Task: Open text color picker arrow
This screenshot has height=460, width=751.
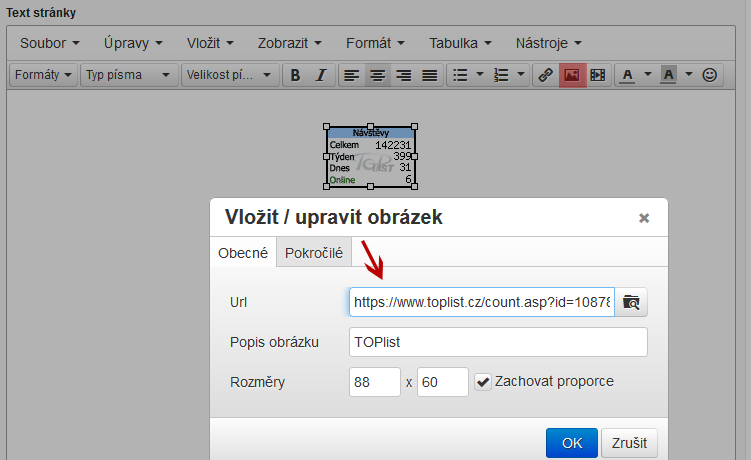Action: click(x=647, y=75)
